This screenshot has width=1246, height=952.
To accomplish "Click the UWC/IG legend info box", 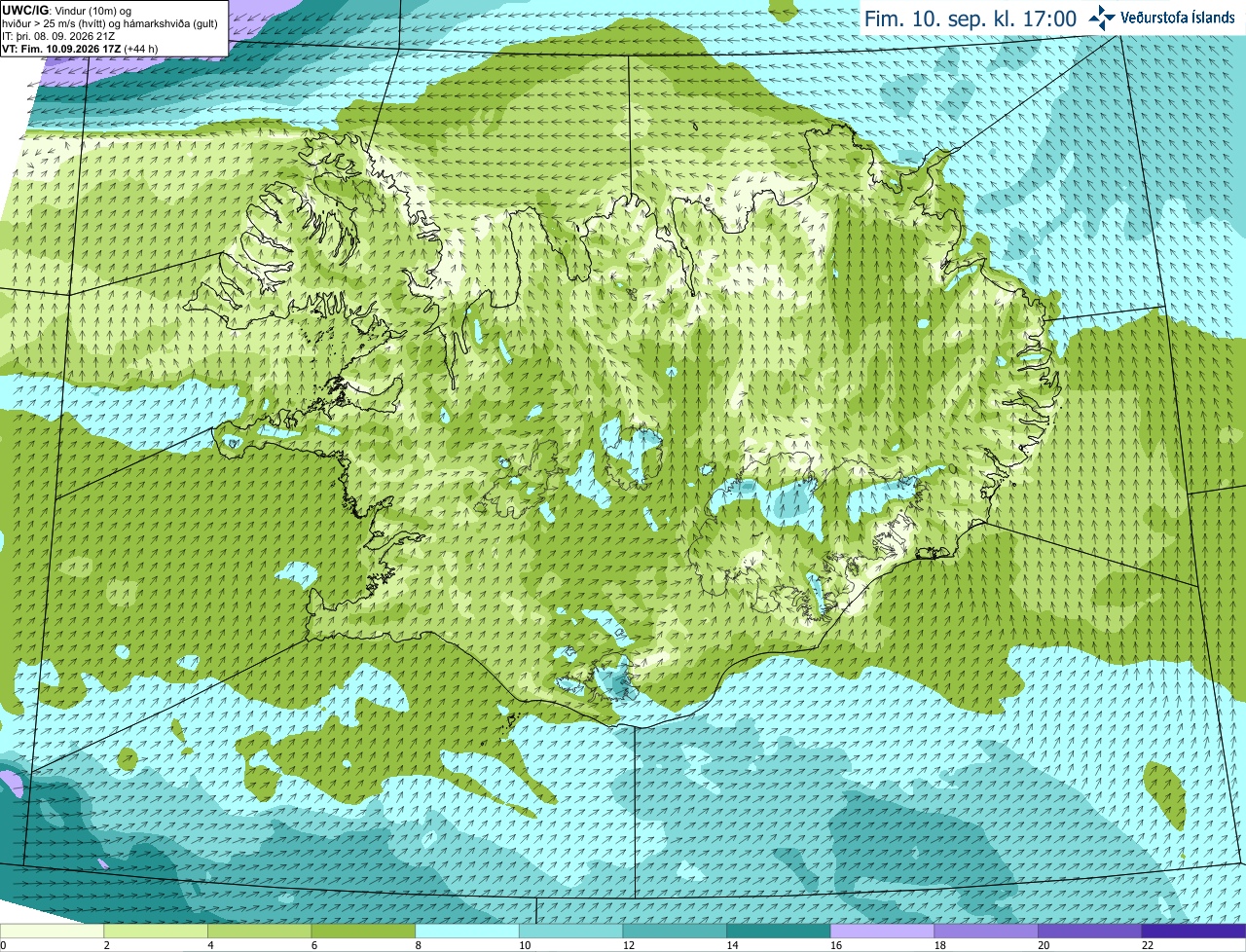I will (x=114, y=28).
